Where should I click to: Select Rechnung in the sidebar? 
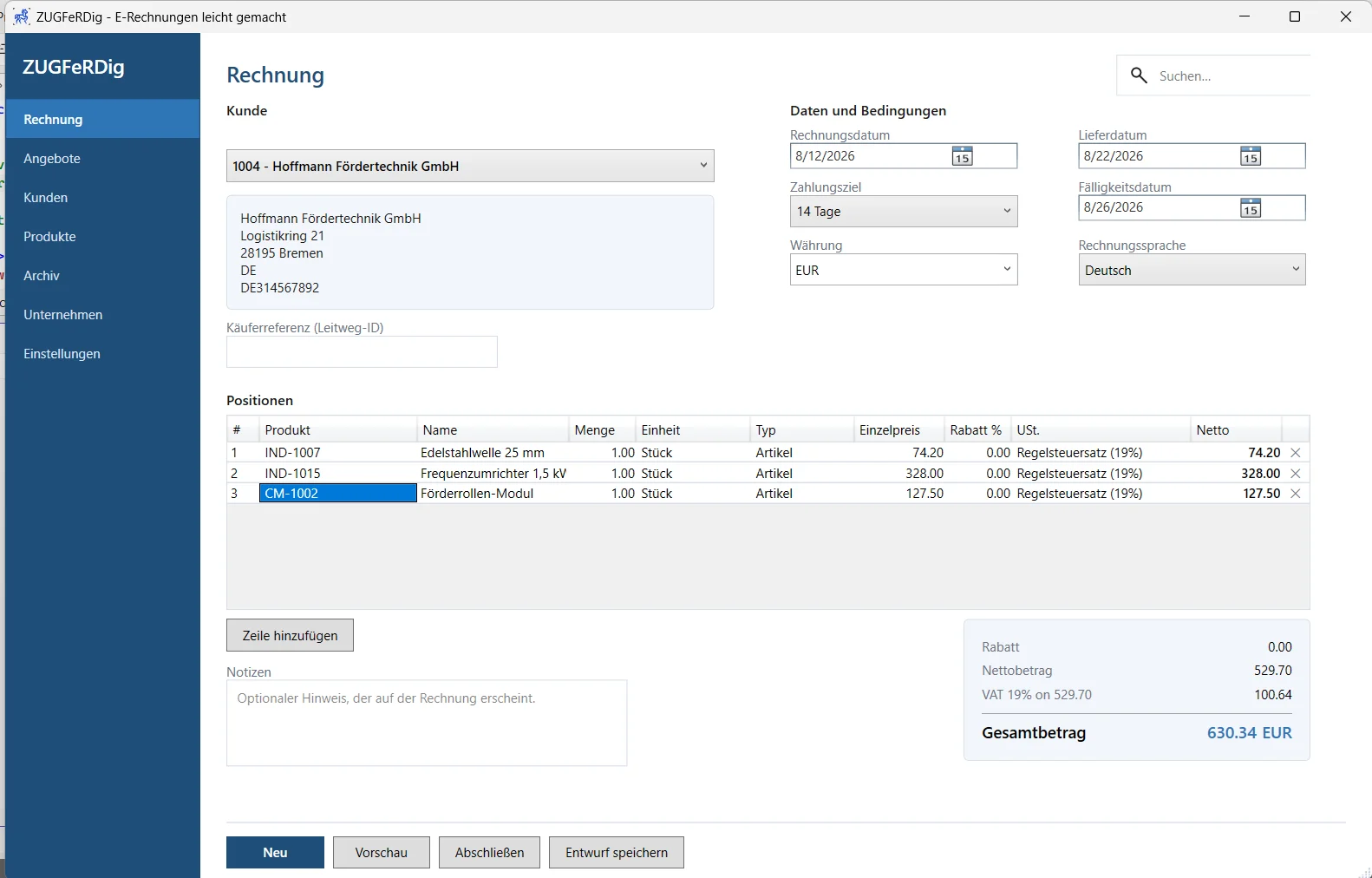[x=102, y=119]
